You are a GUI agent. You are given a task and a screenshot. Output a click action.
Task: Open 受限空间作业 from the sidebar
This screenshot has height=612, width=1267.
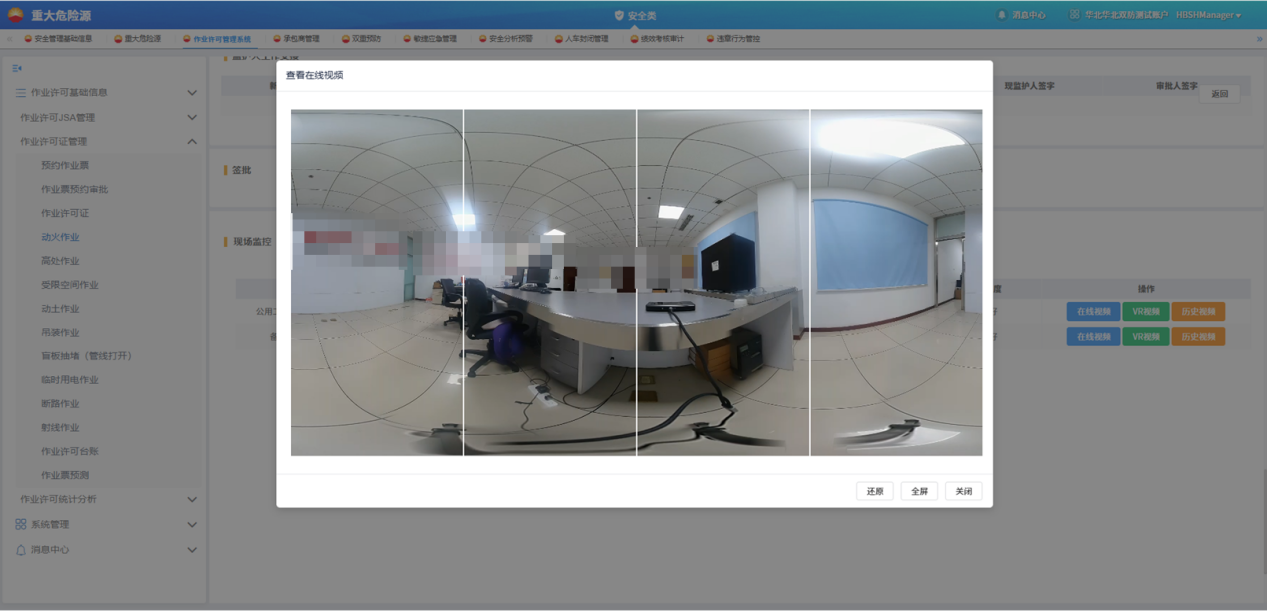click(x=70, y=285)
